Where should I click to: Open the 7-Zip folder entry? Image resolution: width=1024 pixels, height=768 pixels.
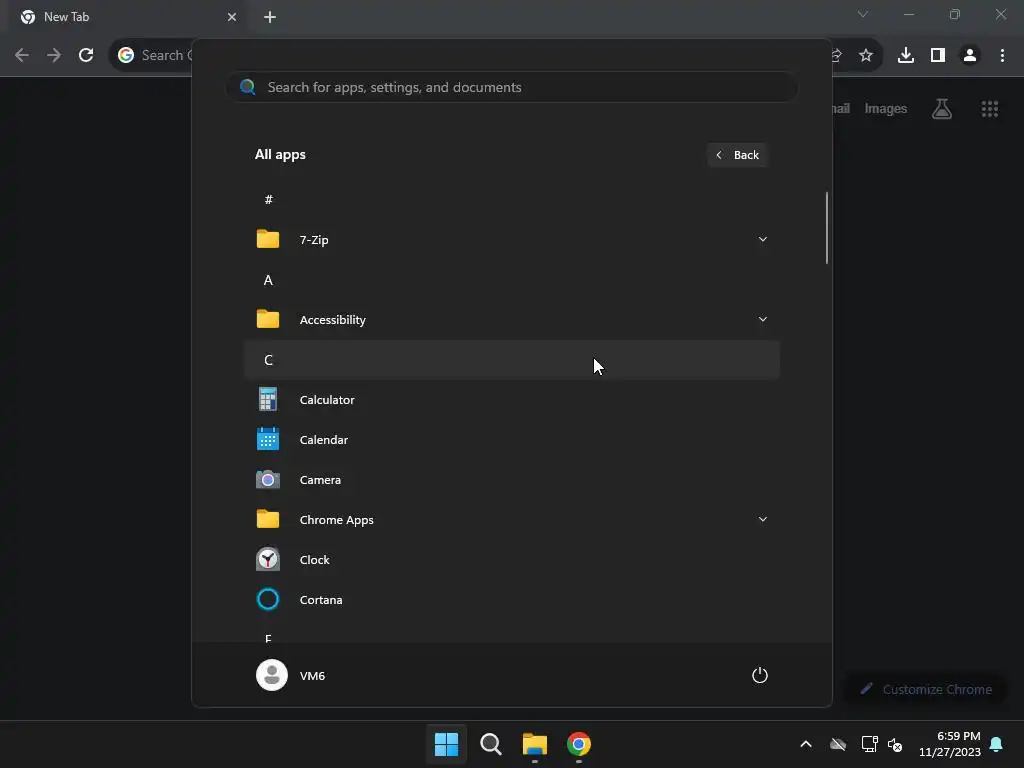[x=511, y=240]
